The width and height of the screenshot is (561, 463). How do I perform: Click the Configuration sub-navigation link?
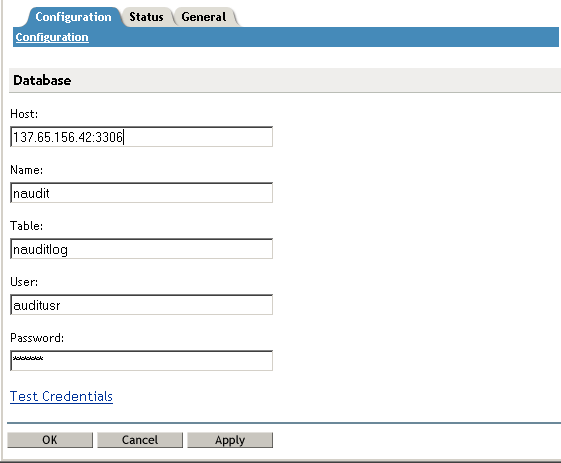pos(52,37)
